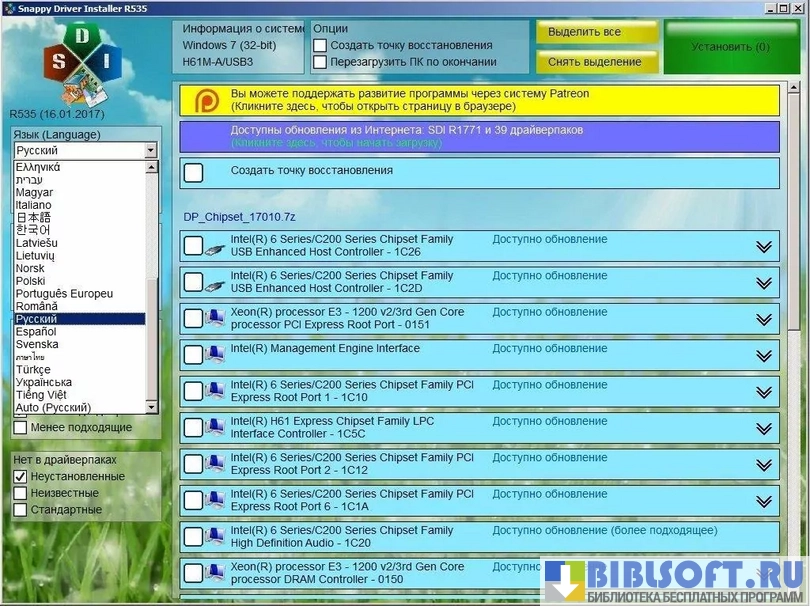Expand details for Intel Management Engine Interface
This screenshot has height=606, width=810.
765,355
